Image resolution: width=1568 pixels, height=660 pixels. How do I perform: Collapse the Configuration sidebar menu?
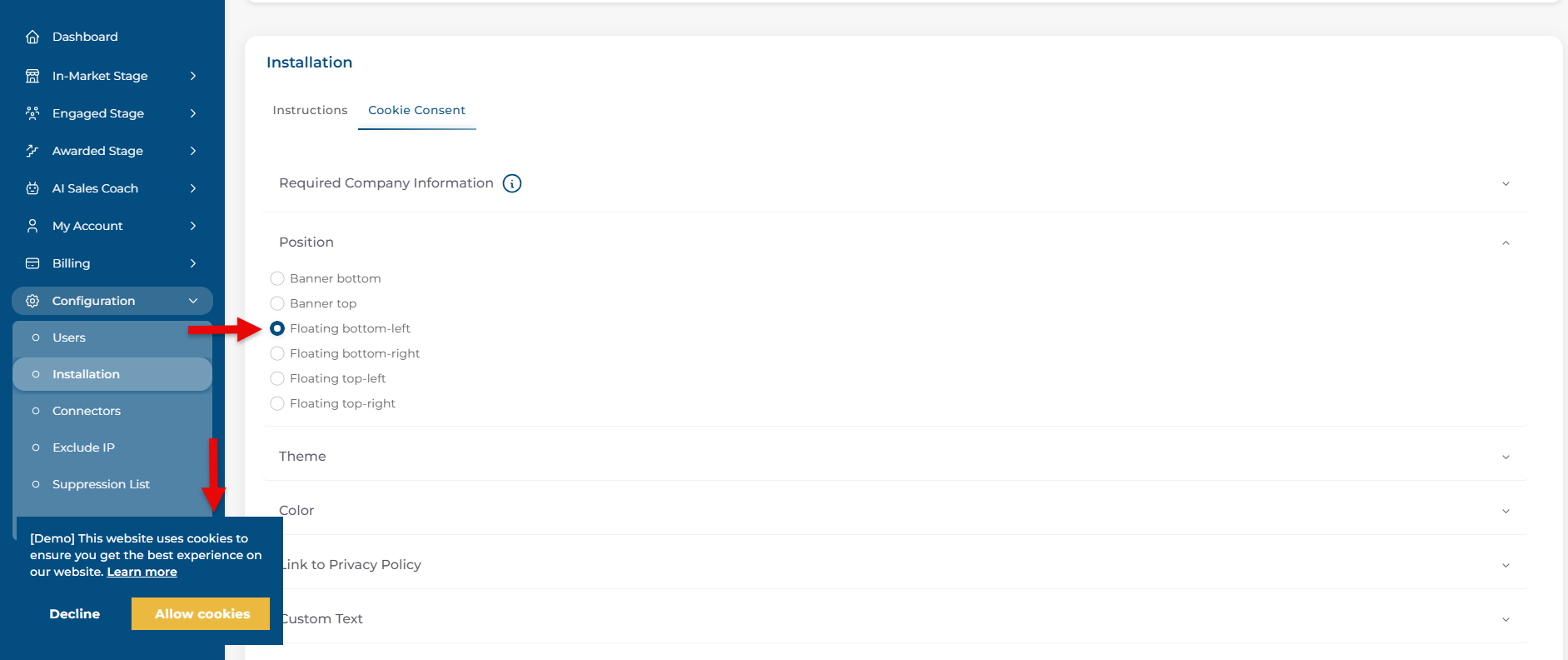click(193, 301)
